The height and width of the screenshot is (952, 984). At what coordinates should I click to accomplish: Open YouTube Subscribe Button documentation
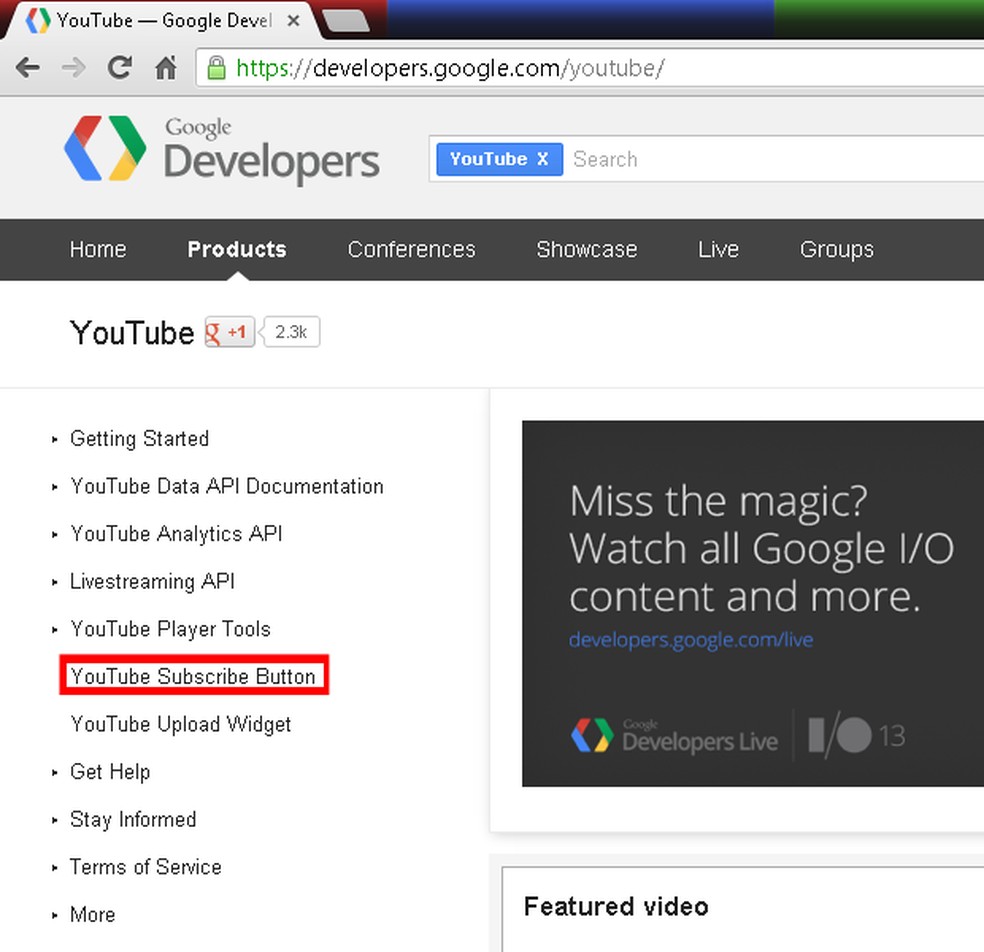[192, 676]
